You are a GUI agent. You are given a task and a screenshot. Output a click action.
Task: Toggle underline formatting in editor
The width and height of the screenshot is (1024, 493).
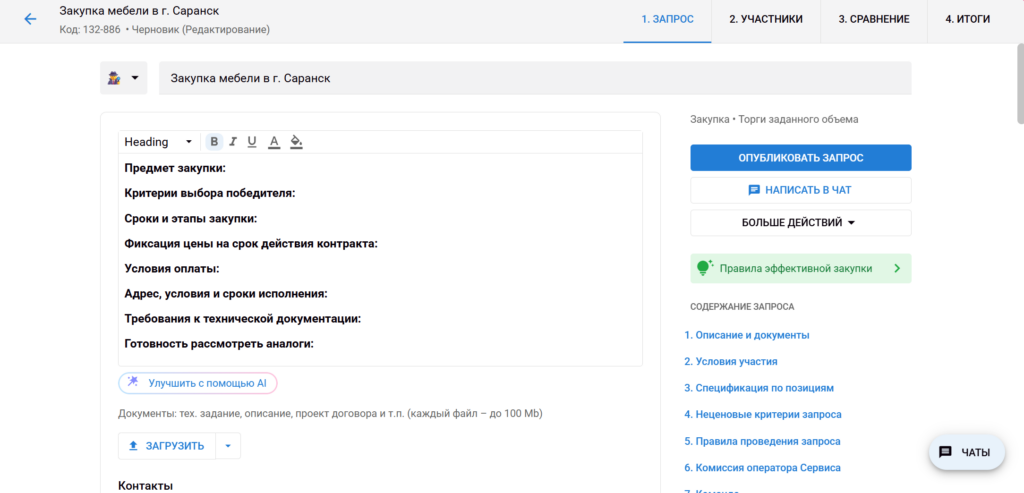(252, 141)
